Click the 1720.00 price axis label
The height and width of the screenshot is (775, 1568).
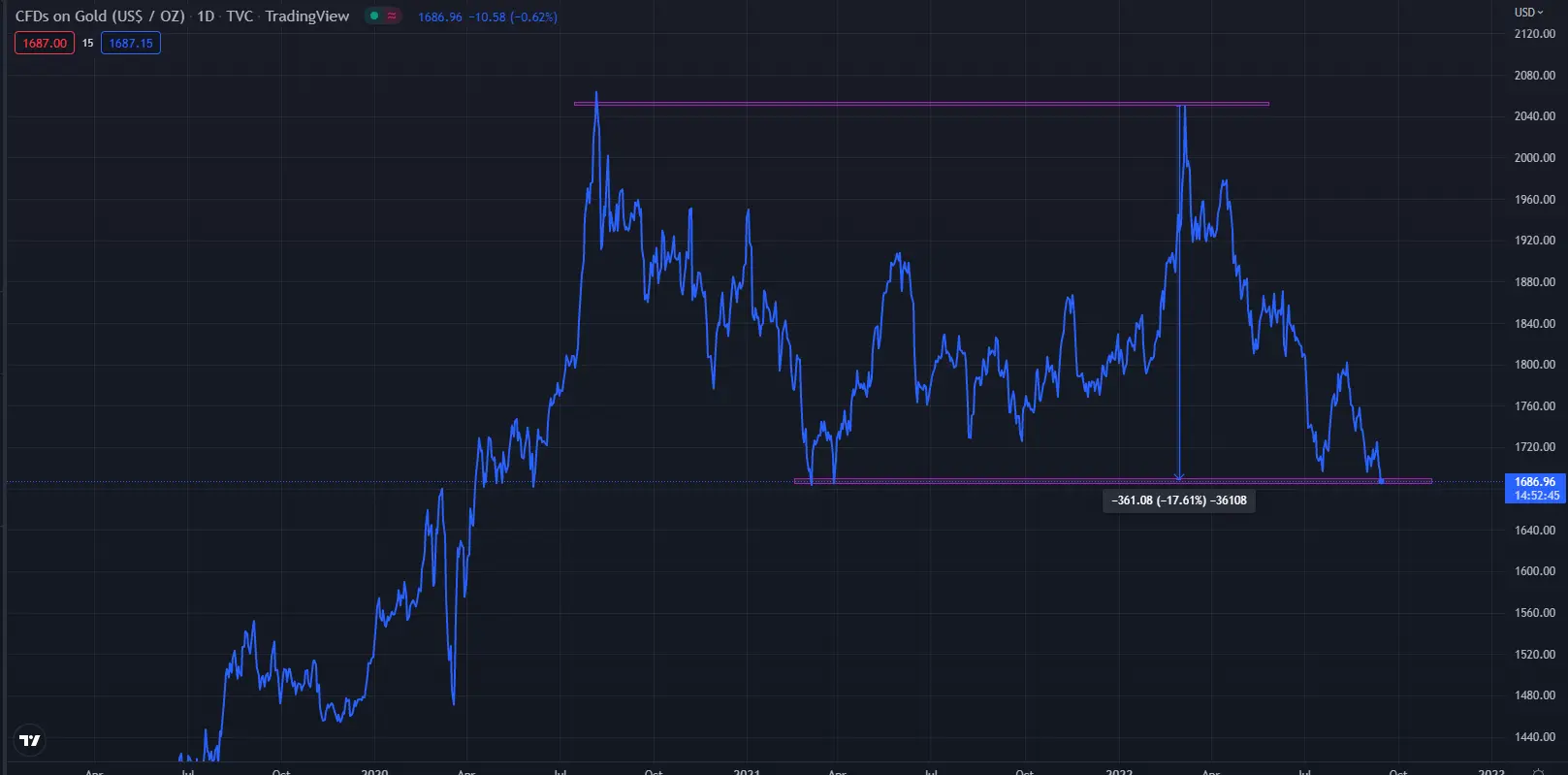[1535, 447]
